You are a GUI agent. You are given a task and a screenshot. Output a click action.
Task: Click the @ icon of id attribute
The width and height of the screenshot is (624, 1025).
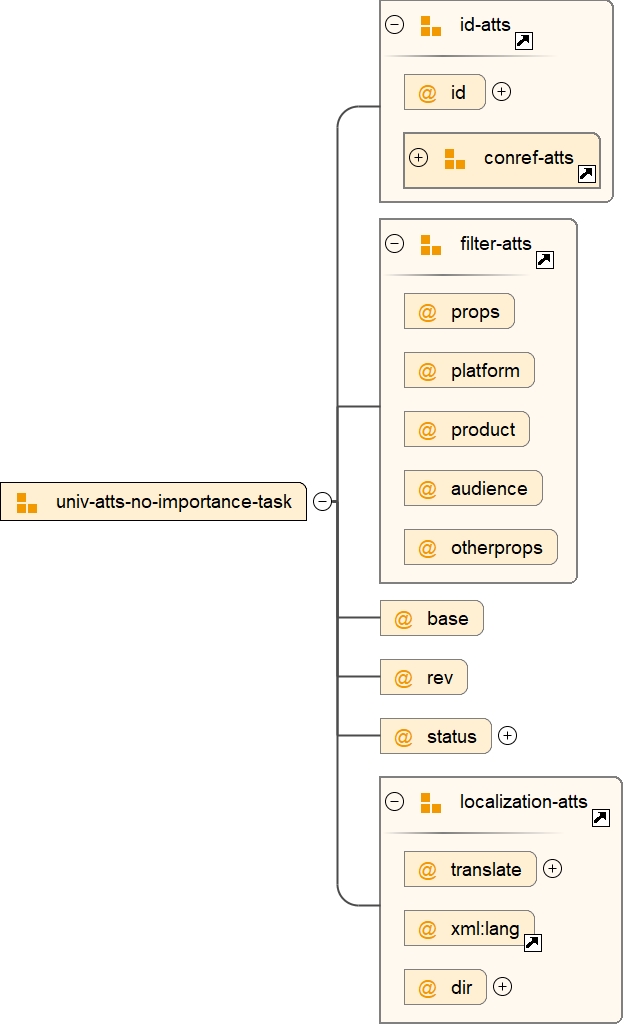click(427, 93)
